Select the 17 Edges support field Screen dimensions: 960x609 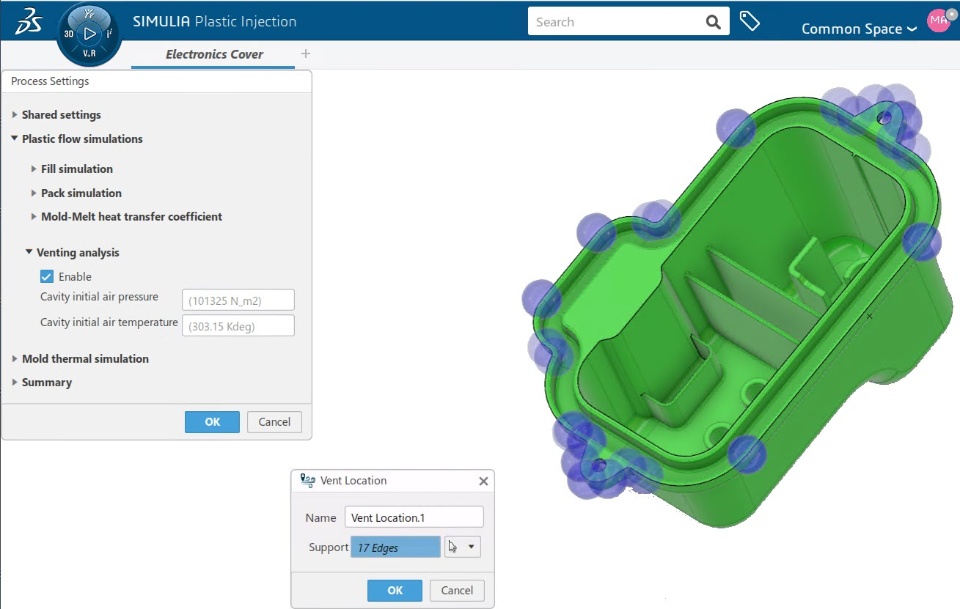click(396, 547)
